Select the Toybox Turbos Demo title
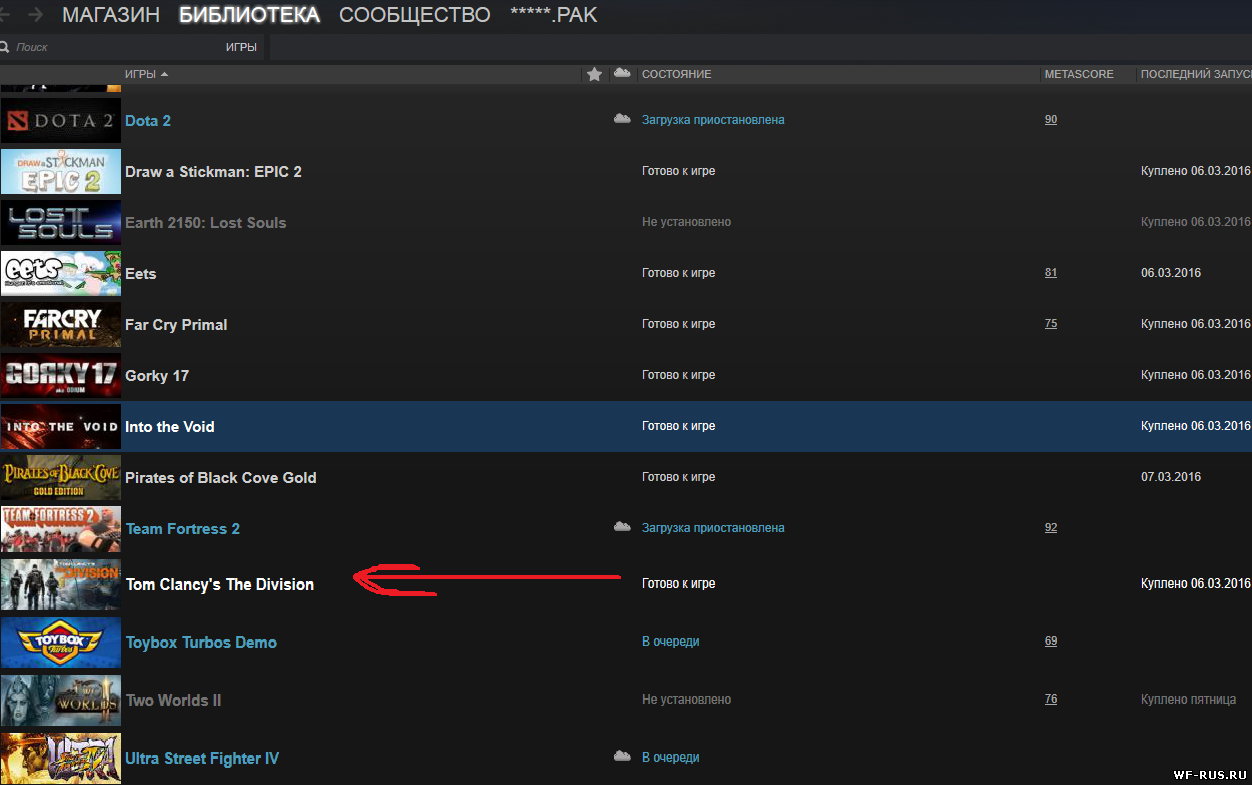 (201, 642)
